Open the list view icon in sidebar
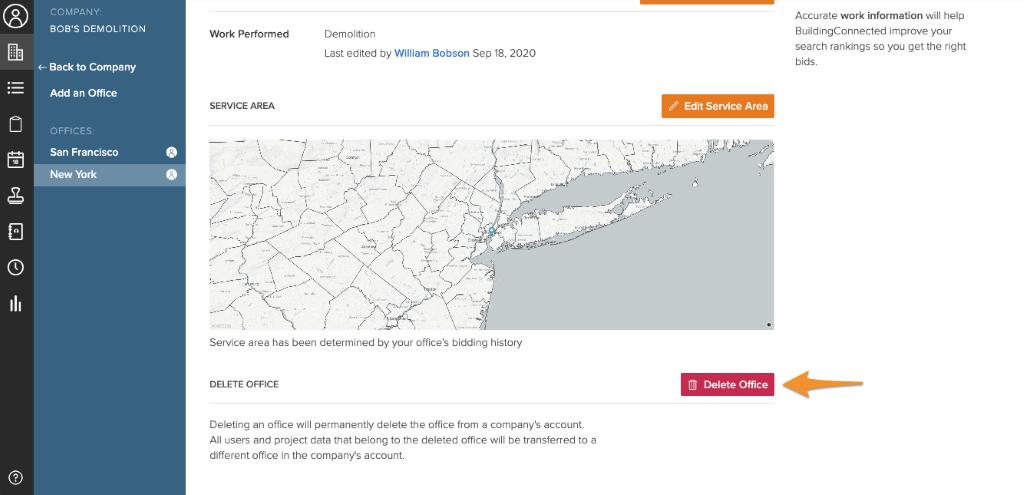 16,88
